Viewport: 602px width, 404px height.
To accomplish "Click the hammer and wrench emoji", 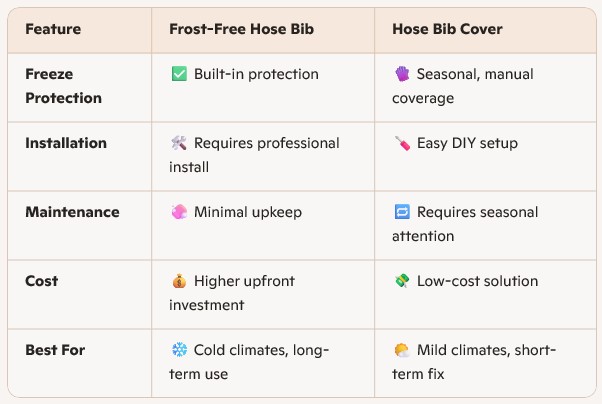I will point(180,144).
